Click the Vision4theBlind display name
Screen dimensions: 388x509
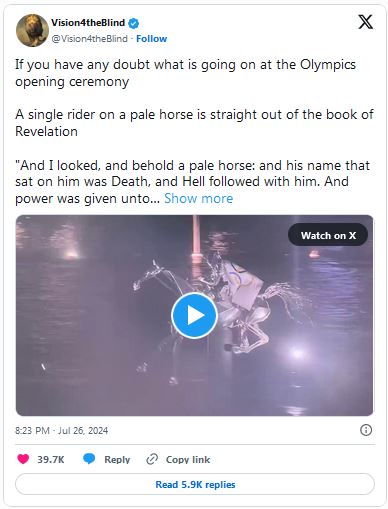pos(88,23)
